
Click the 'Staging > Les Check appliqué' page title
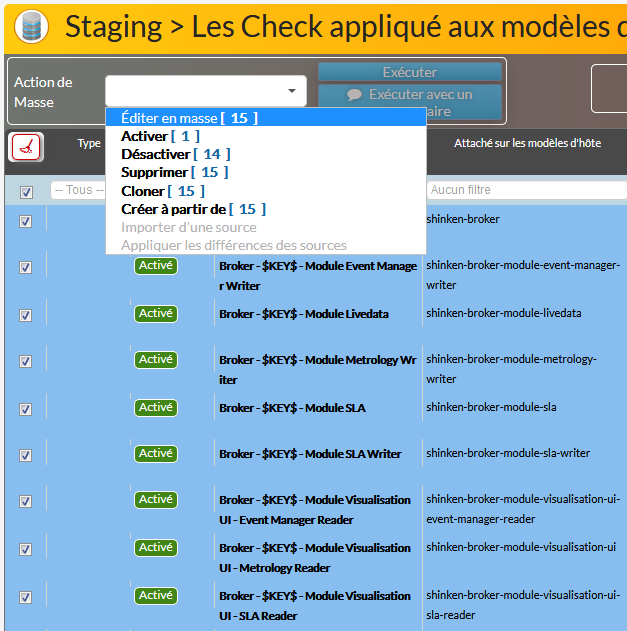[x=345, y=27]
